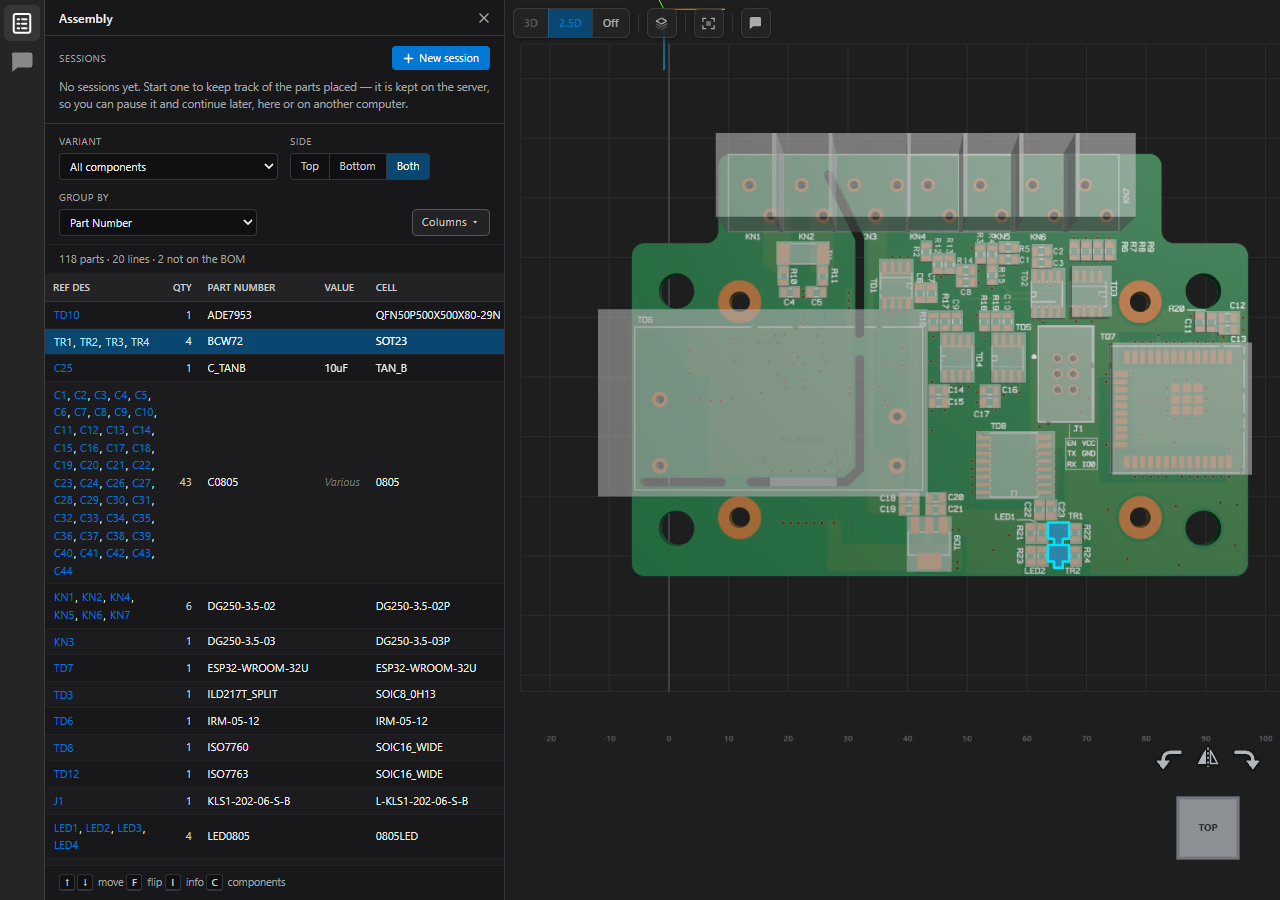Screen dimensions: 1280x900
Task: Show only Top side components
Action: [310, 166]
